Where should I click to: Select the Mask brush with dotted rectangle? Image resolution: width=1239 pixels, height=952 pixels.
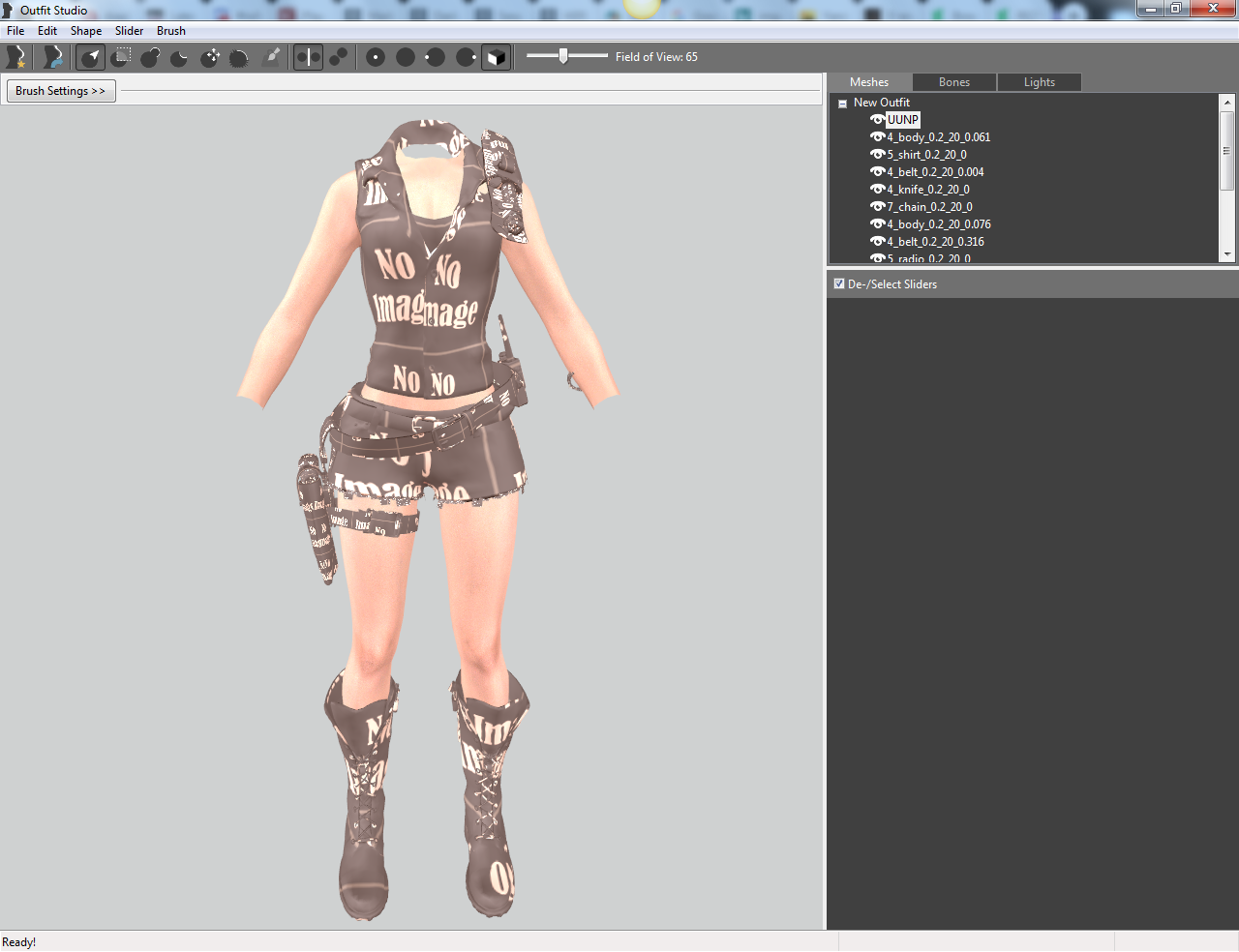121,57
